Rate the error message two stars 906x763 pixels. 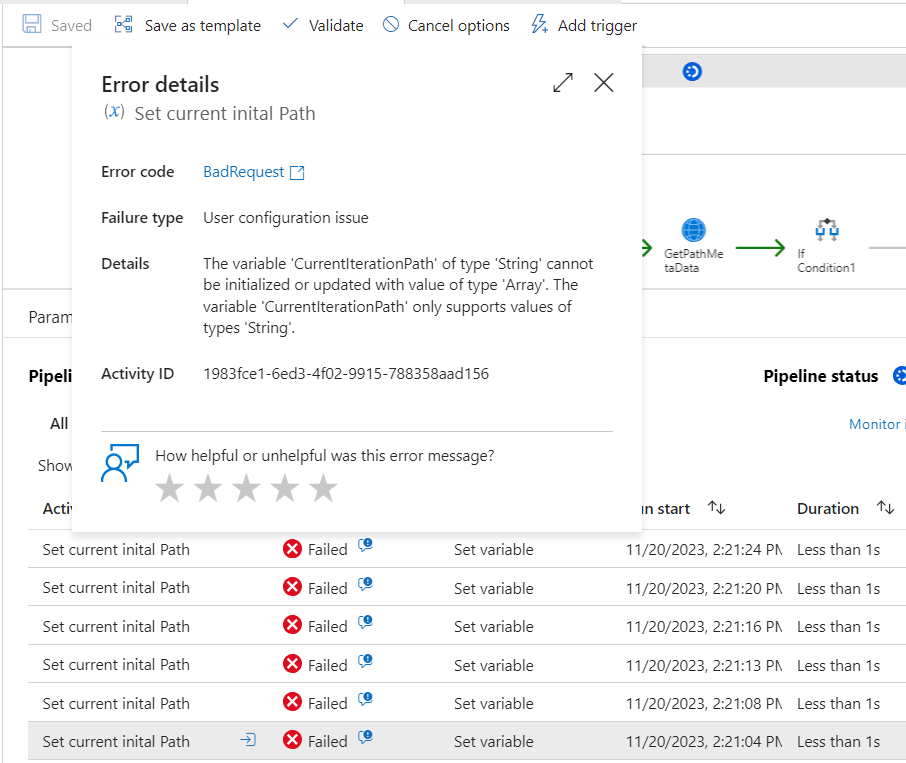click(208, 489)
